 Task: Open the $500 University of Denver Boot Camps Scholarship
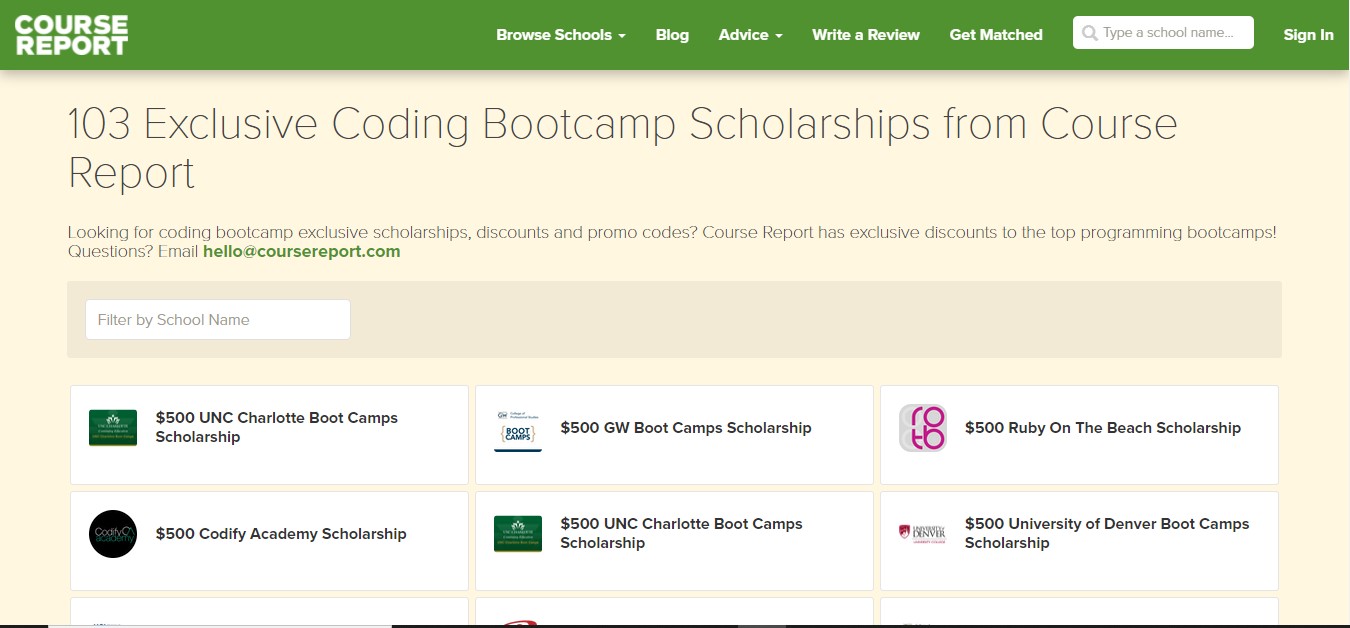pyautogui.click(x=1107, y=533)
